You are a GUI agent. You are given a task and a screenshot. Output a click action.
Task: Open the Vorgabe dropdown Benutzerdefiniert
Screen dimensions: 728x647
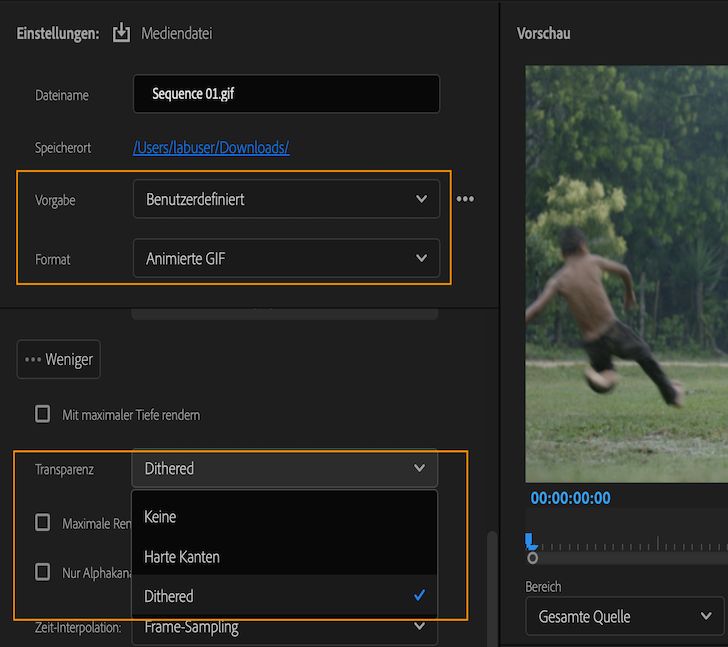pyautogui.click(x=286, y=199)
